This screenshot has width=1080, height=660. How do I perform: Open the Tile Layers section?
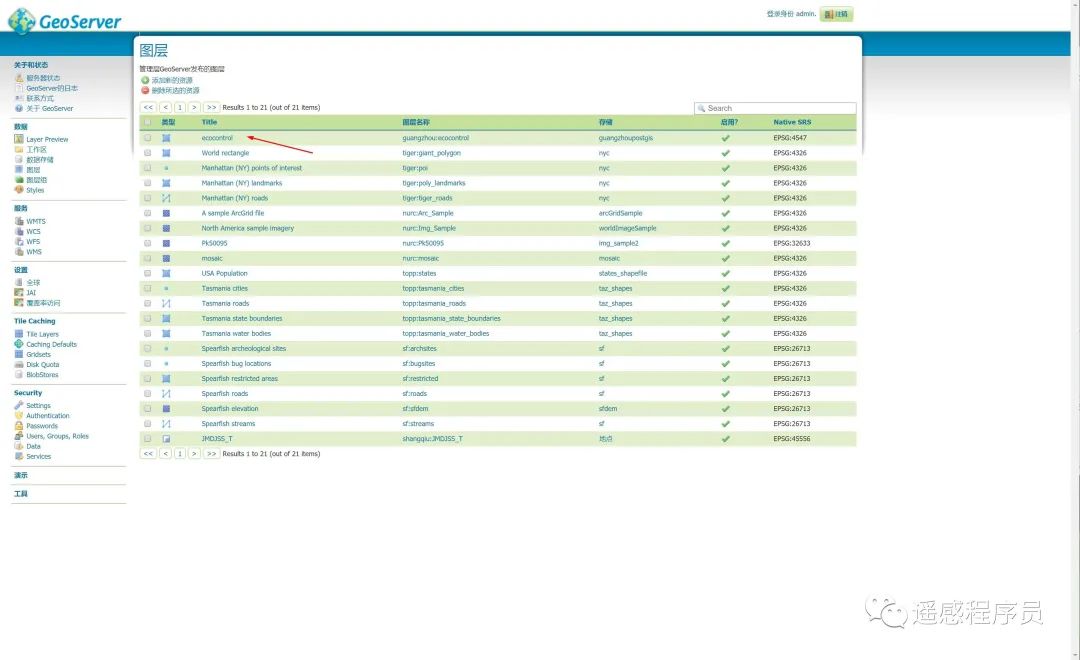pyautogui.click(x=41, y=333)
